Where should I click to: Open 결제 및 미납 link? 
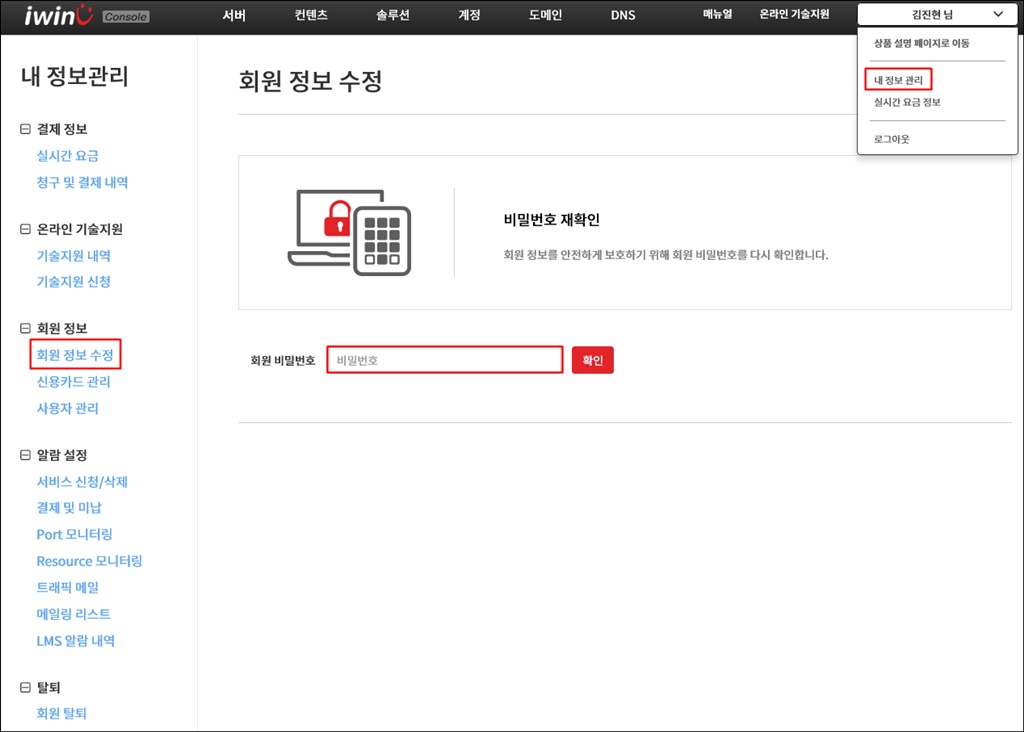pos(69,508)
